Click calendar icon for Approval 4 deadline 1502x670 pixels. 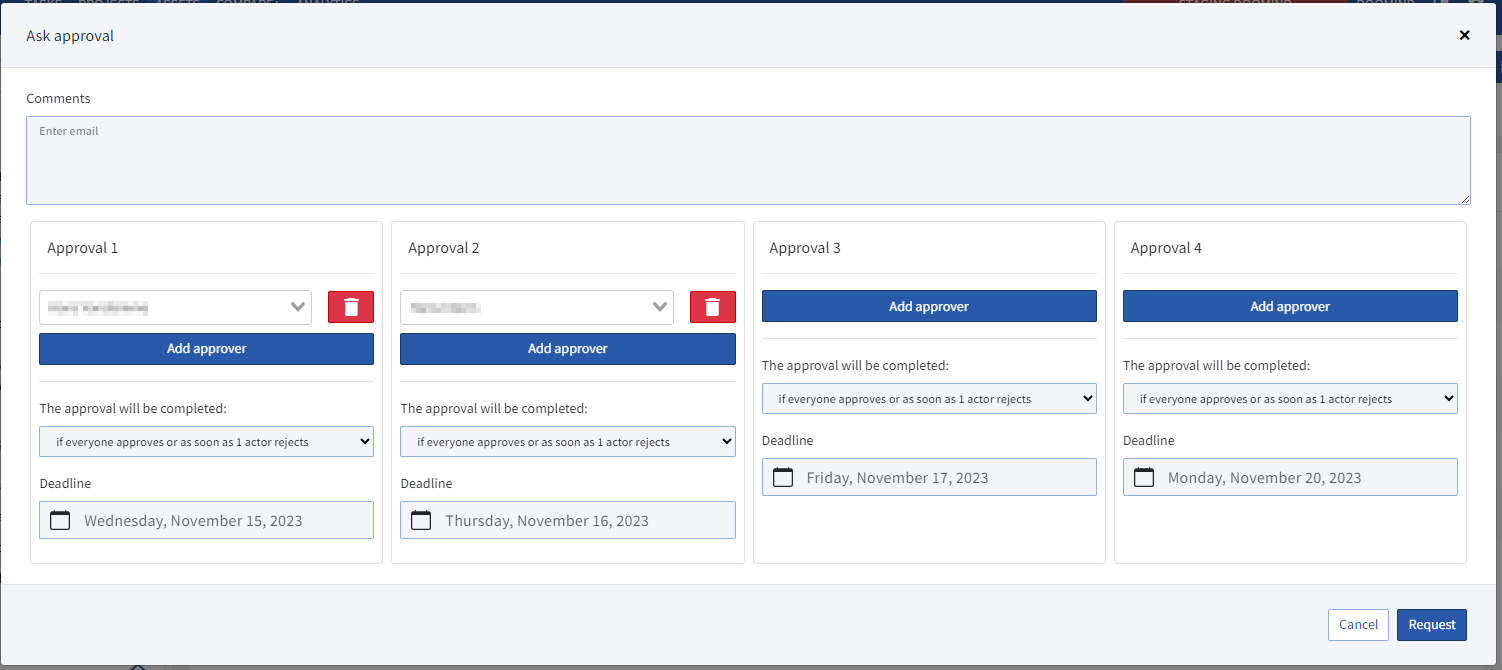pos(1144,477)
